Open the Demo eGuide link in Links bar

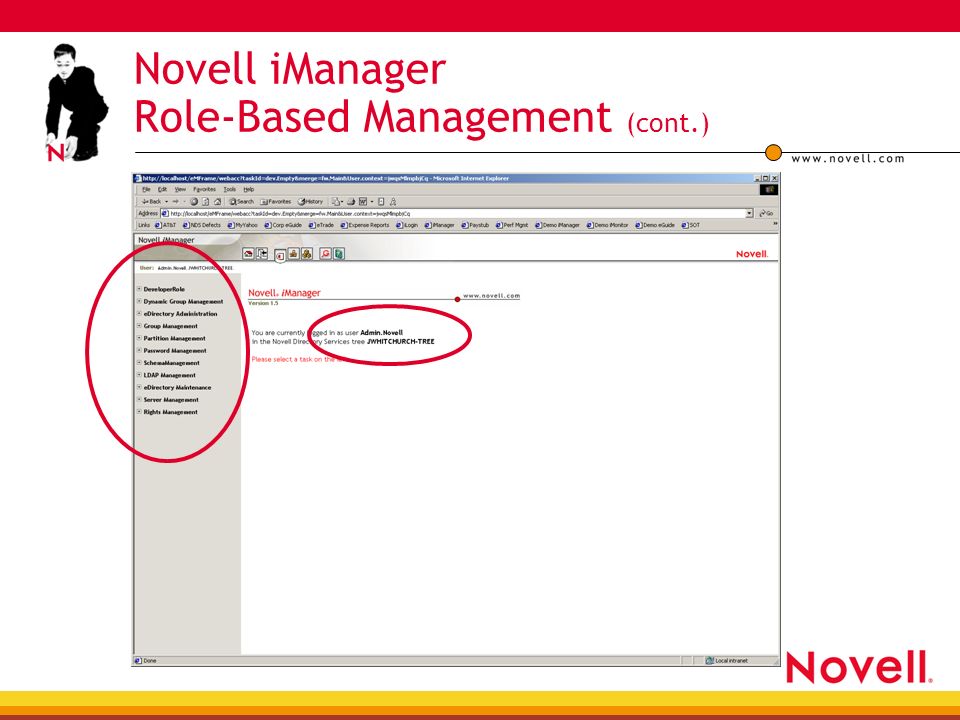pos(654,225)
